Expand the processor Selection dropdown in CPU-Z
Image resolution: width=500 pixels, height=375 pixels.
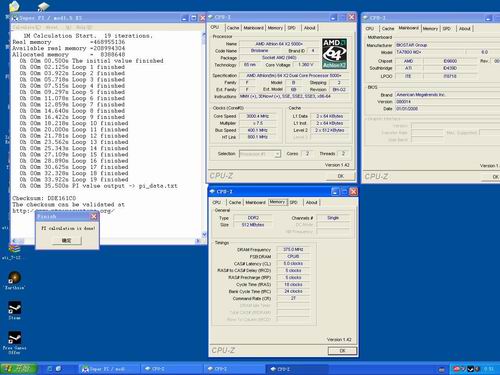tap(277, 154)
